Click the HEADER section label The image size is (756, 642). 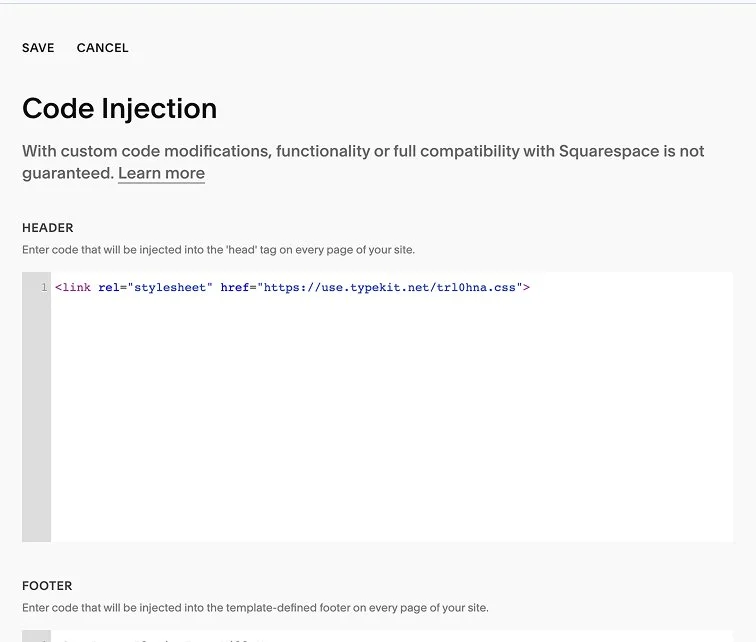coord(48,228)
